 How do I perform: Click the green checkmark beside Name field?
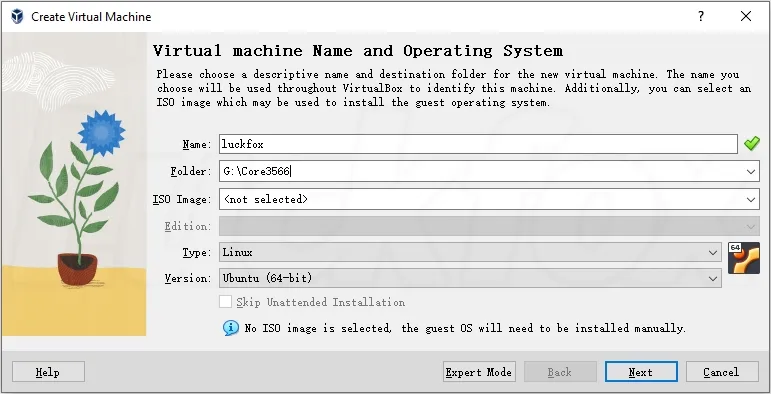point(751,144)
